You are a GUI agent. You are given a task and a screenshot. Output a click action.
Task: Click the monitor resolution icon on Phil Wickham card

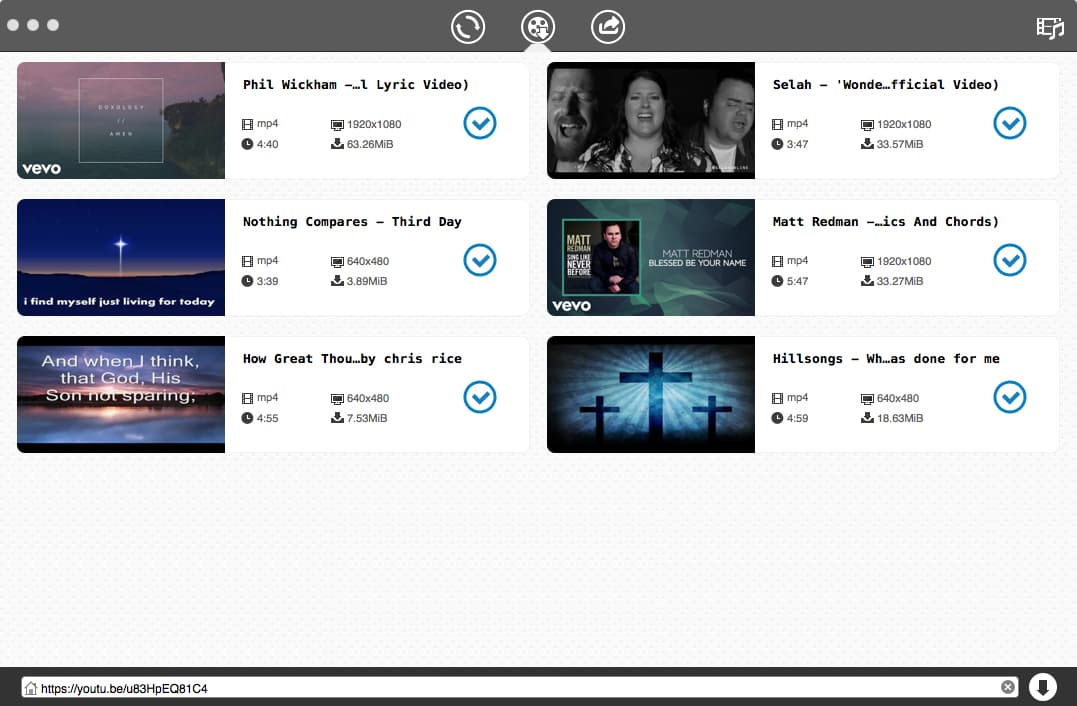click(337, 125)
